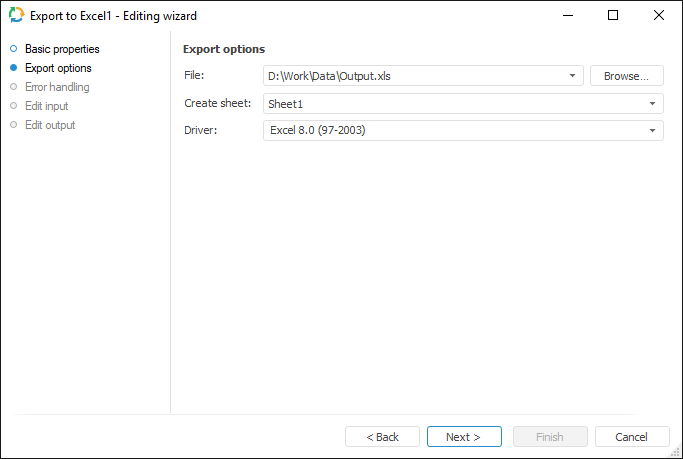Open the Edit output step
This screenshot has width=683, height=459.
(x=50, y=125)
